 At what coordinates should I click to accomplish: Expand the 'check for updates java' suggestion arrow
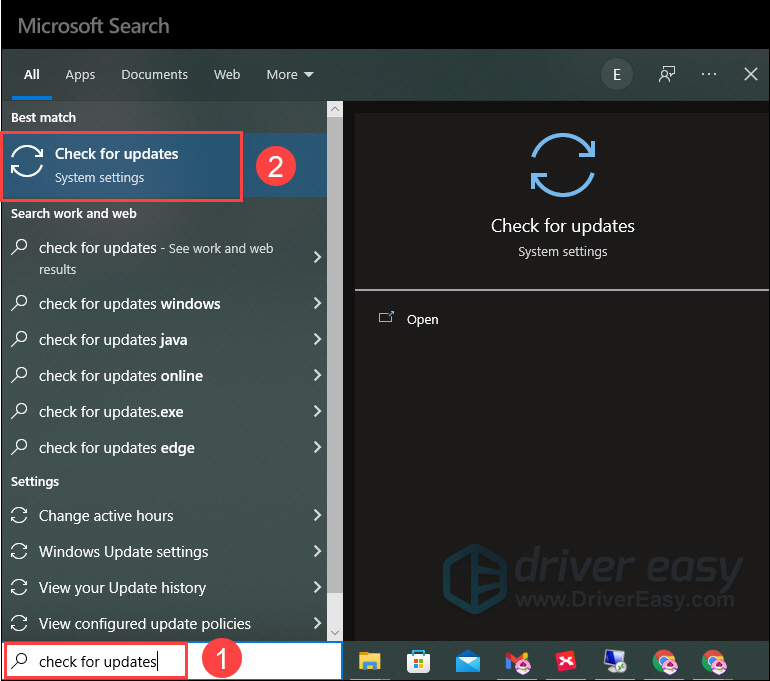point(317,340)
